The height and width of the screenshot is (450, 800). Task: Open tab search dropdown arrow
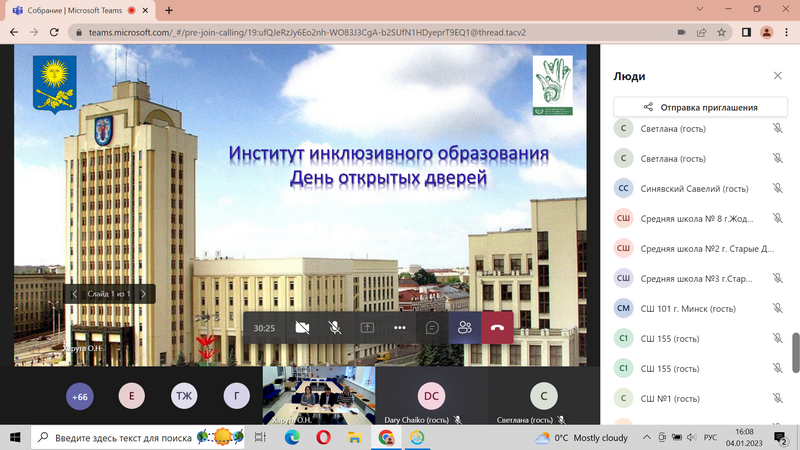coord(699,9)
